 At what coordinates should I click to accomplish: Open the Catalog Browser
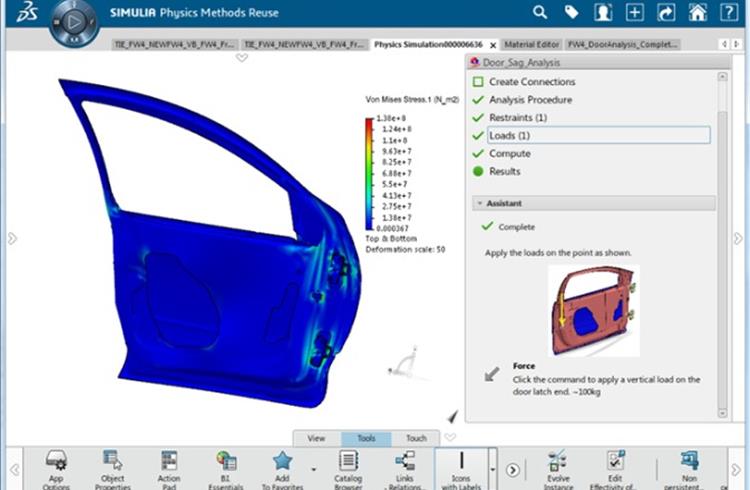[348, 470]
